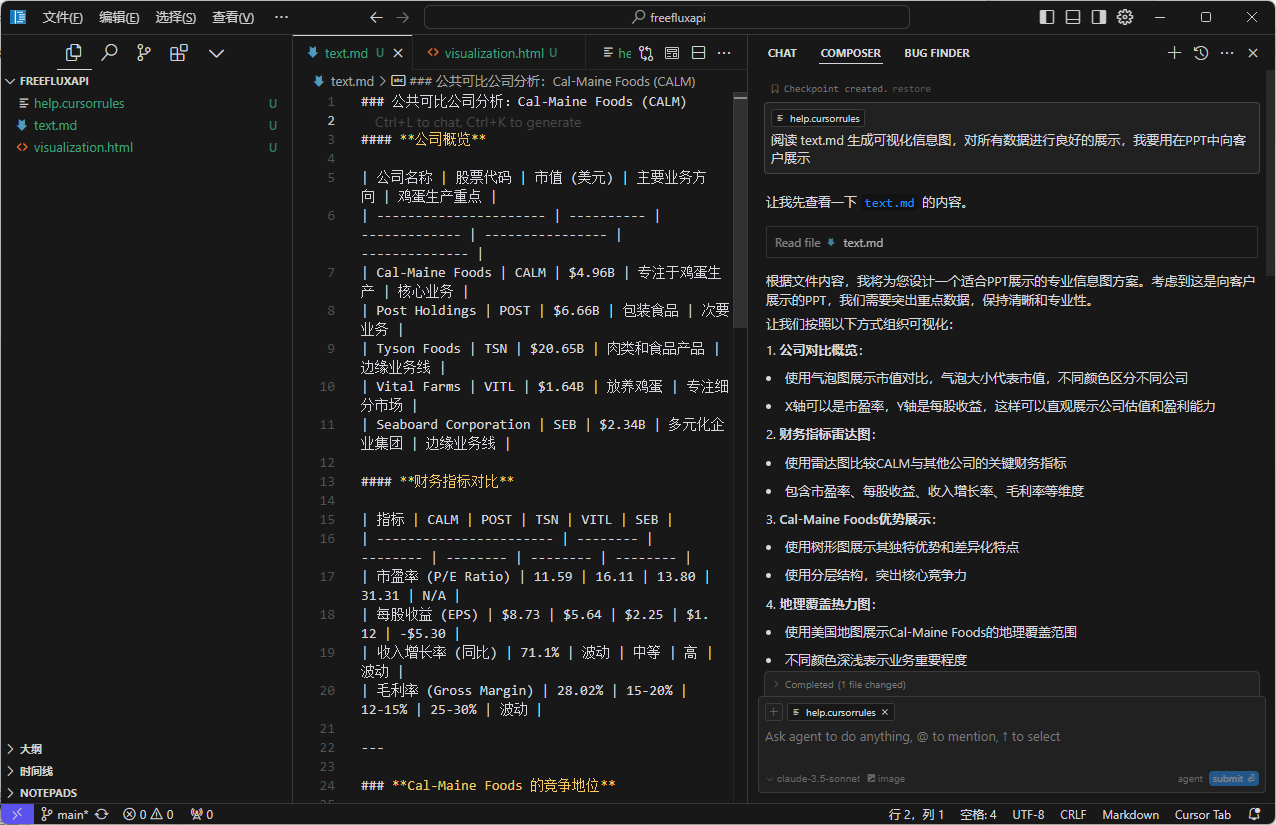Toggle the secondary sidebar layout icon
The height and width of the screenshot is (825, 1276).
point(1099,17)
